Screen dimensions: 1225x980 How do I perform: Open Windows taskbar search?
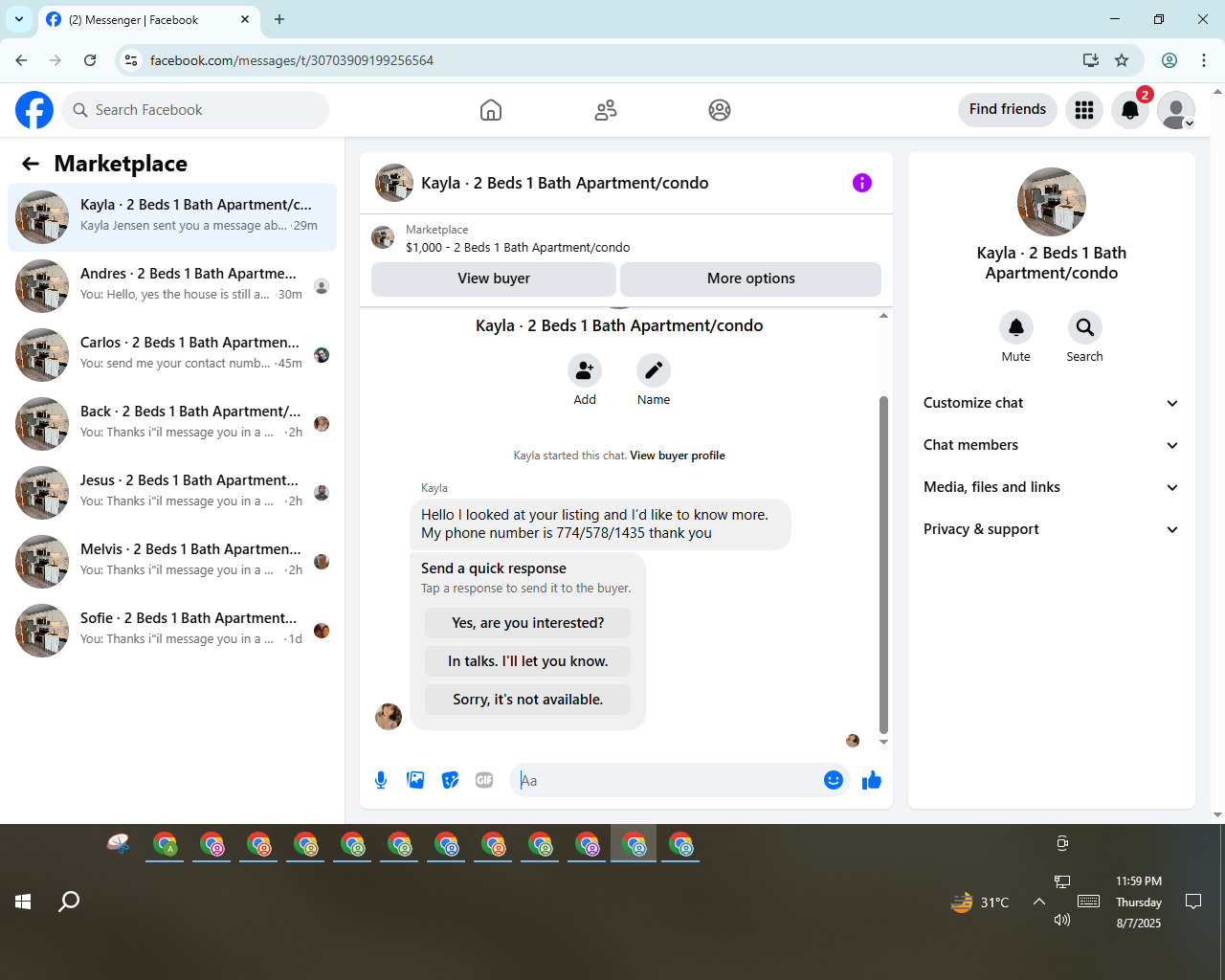(69, 902)
